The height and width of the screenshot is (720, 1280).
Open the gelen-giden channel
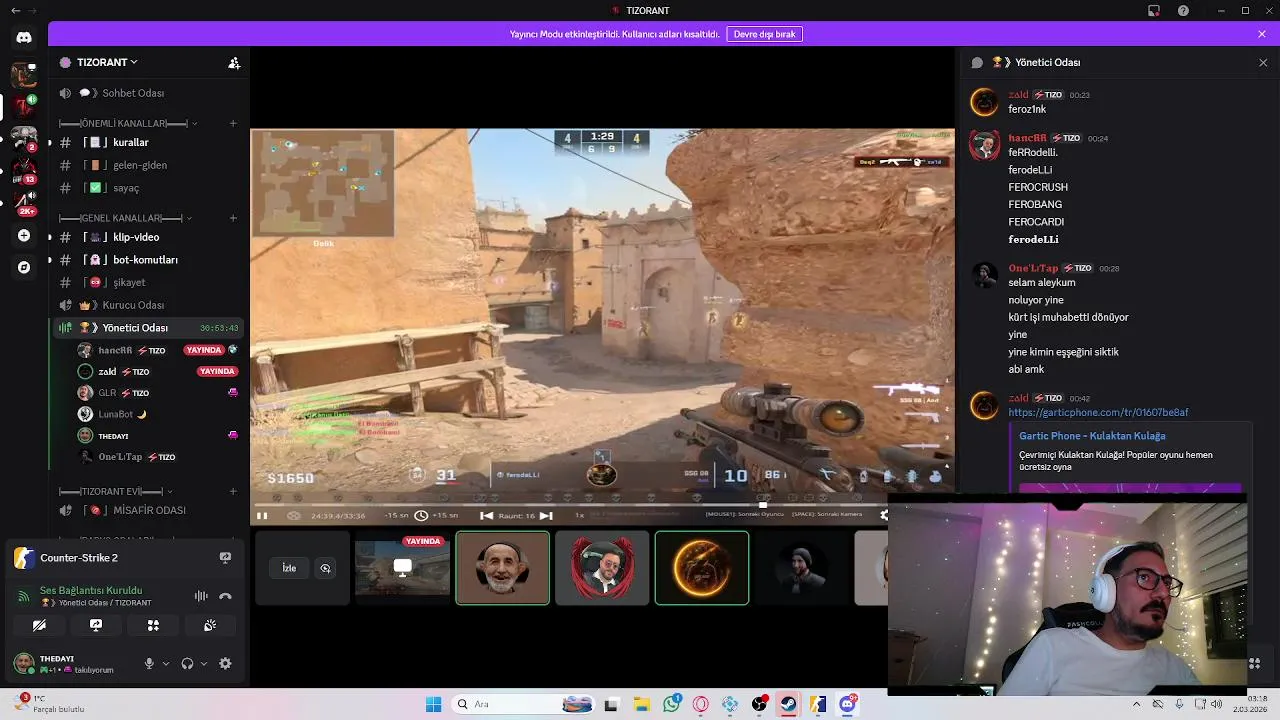(x=149, y=165)
